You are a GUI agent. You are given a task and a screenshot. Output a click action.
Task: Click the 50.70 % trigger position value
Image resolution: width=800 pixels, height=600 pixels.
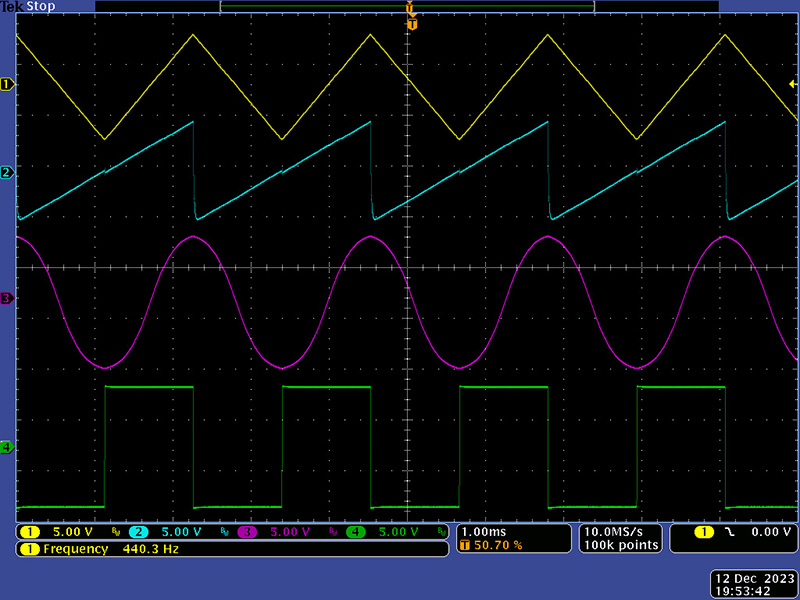[x=496, y=546]
